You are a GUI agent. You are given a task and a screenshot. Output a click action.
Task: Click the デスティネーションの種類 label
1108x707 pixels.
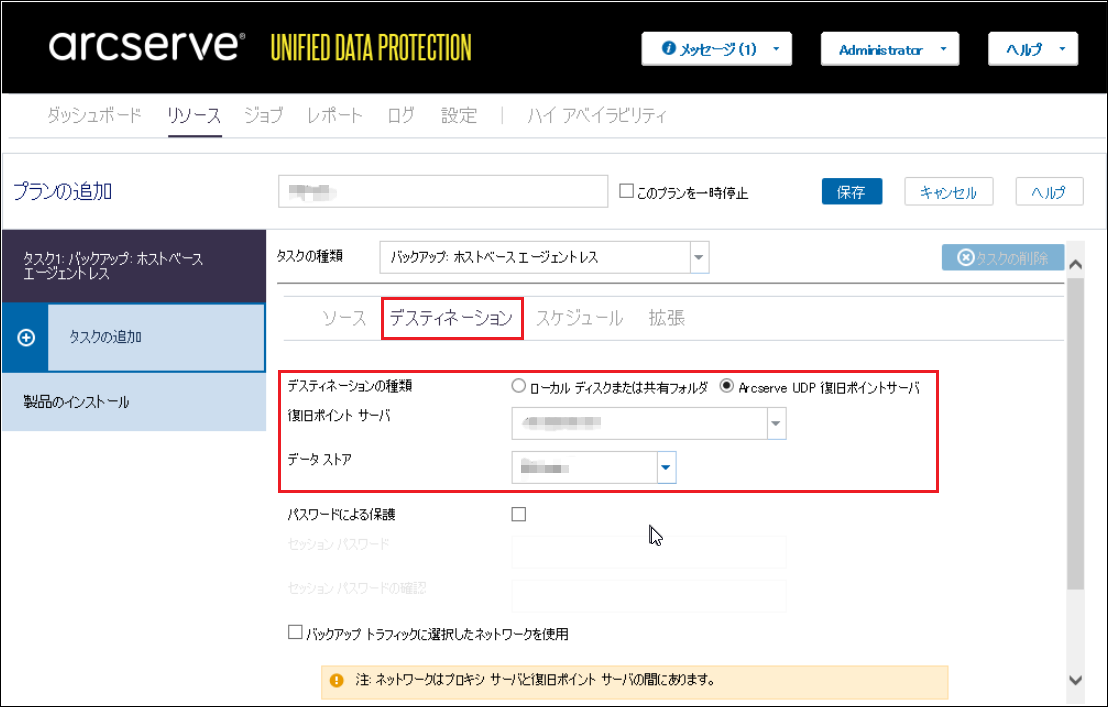tap(350, 386)
